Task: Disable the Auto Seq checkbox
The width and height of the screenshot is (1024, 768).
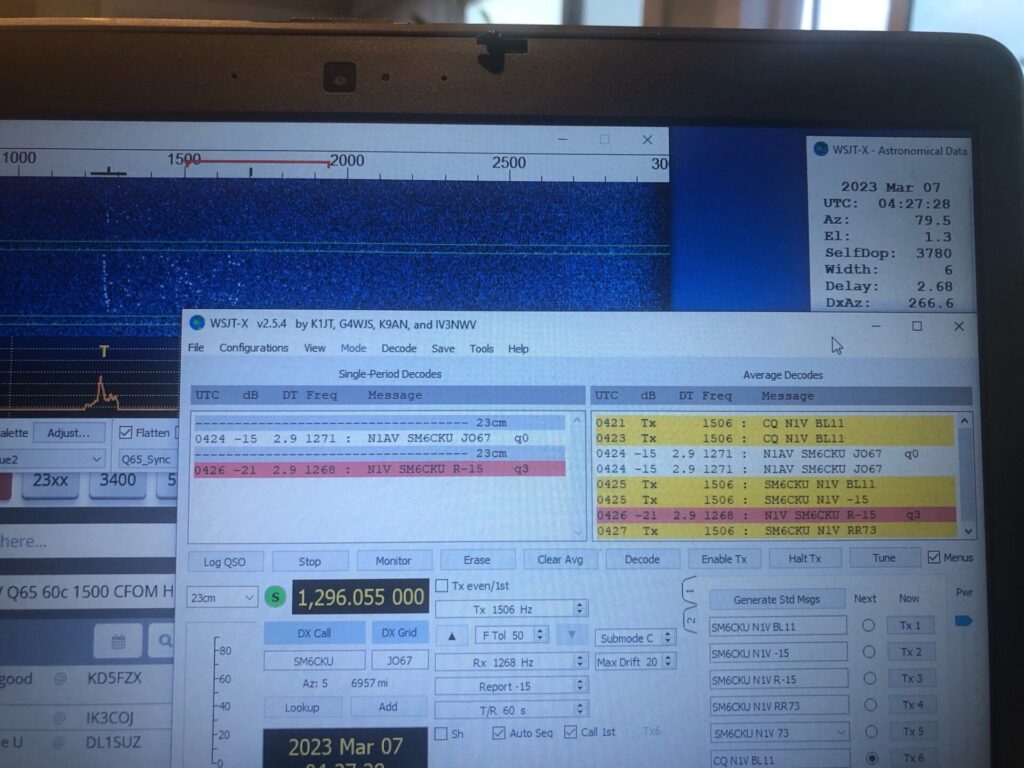Action: 499,733
